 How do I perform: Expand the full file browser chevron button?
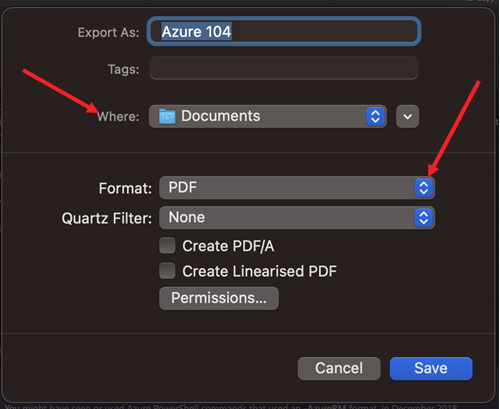click(407, 116)
